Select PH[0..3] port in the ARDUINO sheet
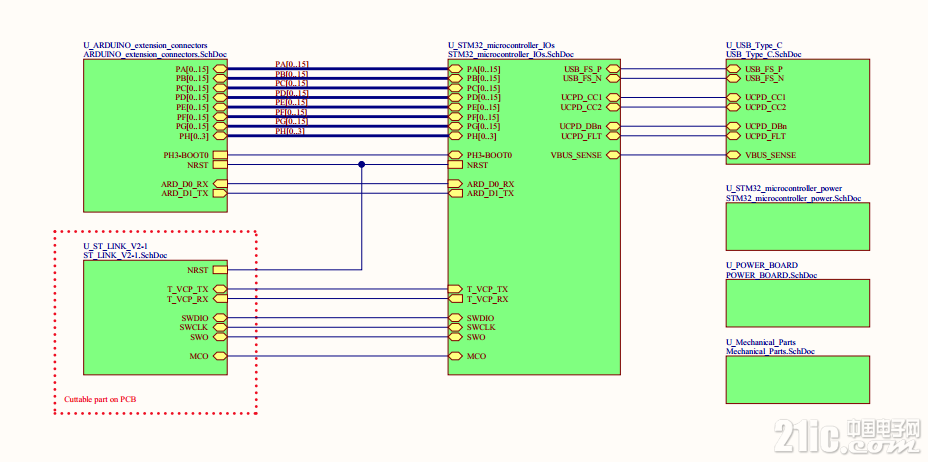The image size is (928, 462). 220,136
